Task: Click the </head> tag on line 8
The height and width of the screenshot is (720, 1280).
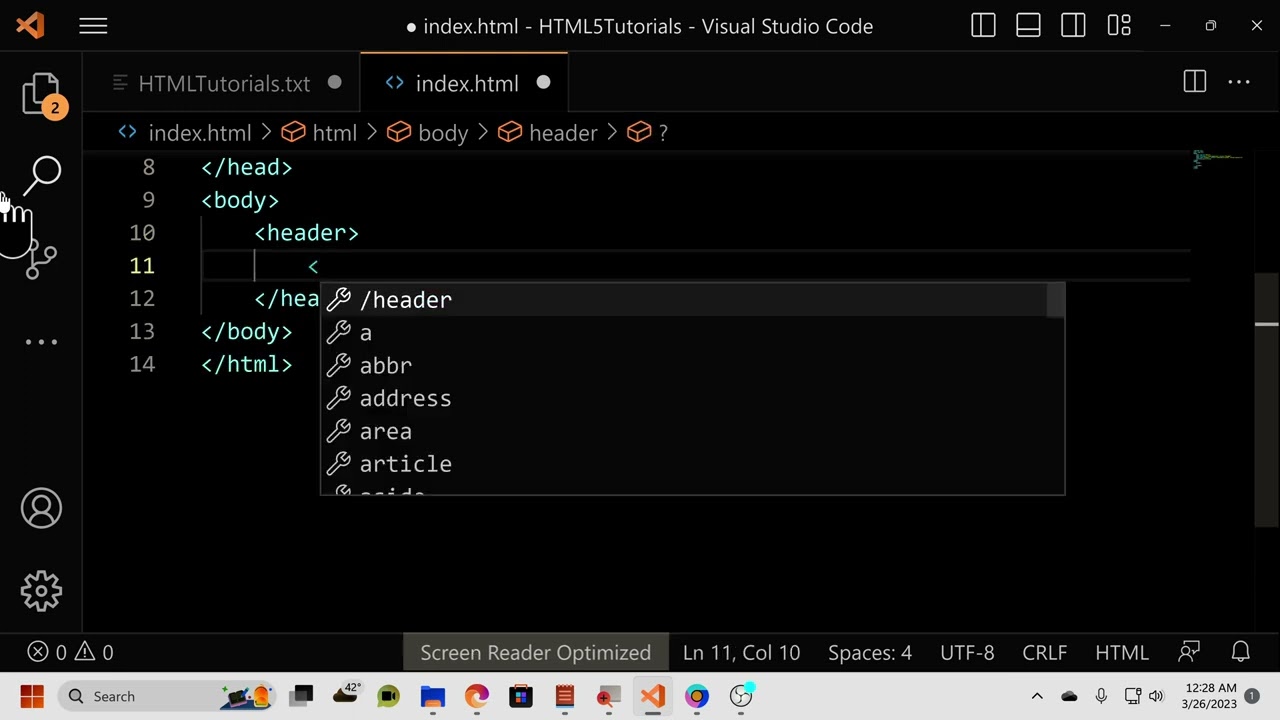Action: tap(247, 168)
